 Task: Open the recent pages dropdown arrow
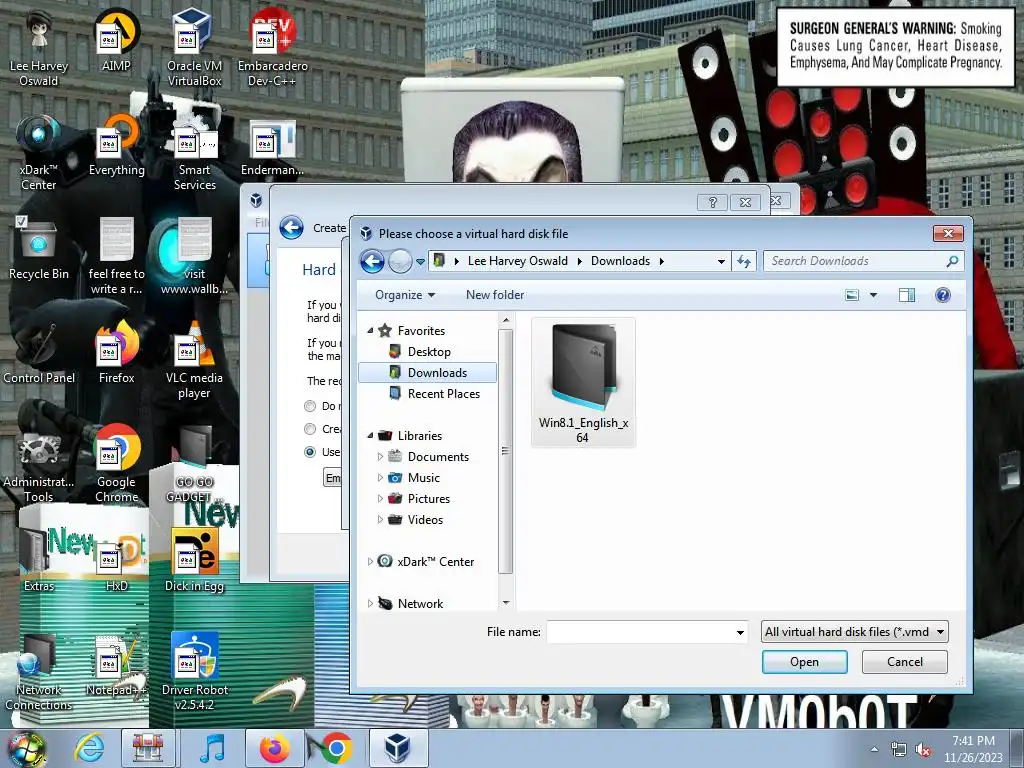pos(420,261)
